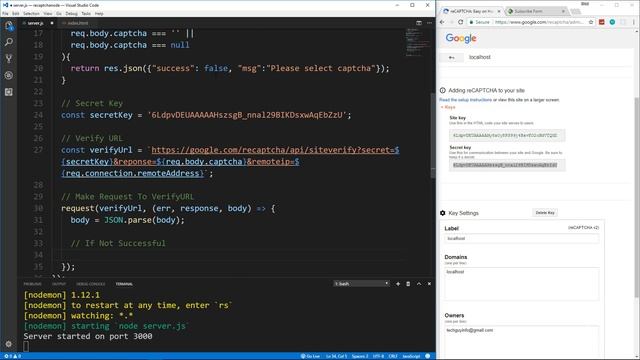This screenshot has height=360, width=640.
Task: Open the Extensions view in activity bar
Action: click(9, 92)
